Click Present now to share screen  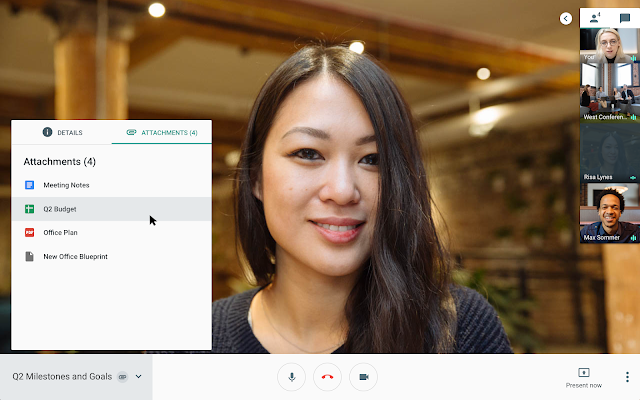click(x=583, y=377)
